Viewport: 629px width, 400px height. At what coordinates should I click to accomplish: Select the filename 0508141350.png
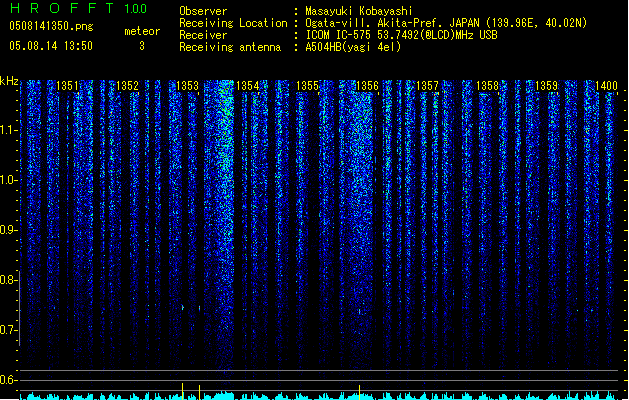[x=51, y=26]
